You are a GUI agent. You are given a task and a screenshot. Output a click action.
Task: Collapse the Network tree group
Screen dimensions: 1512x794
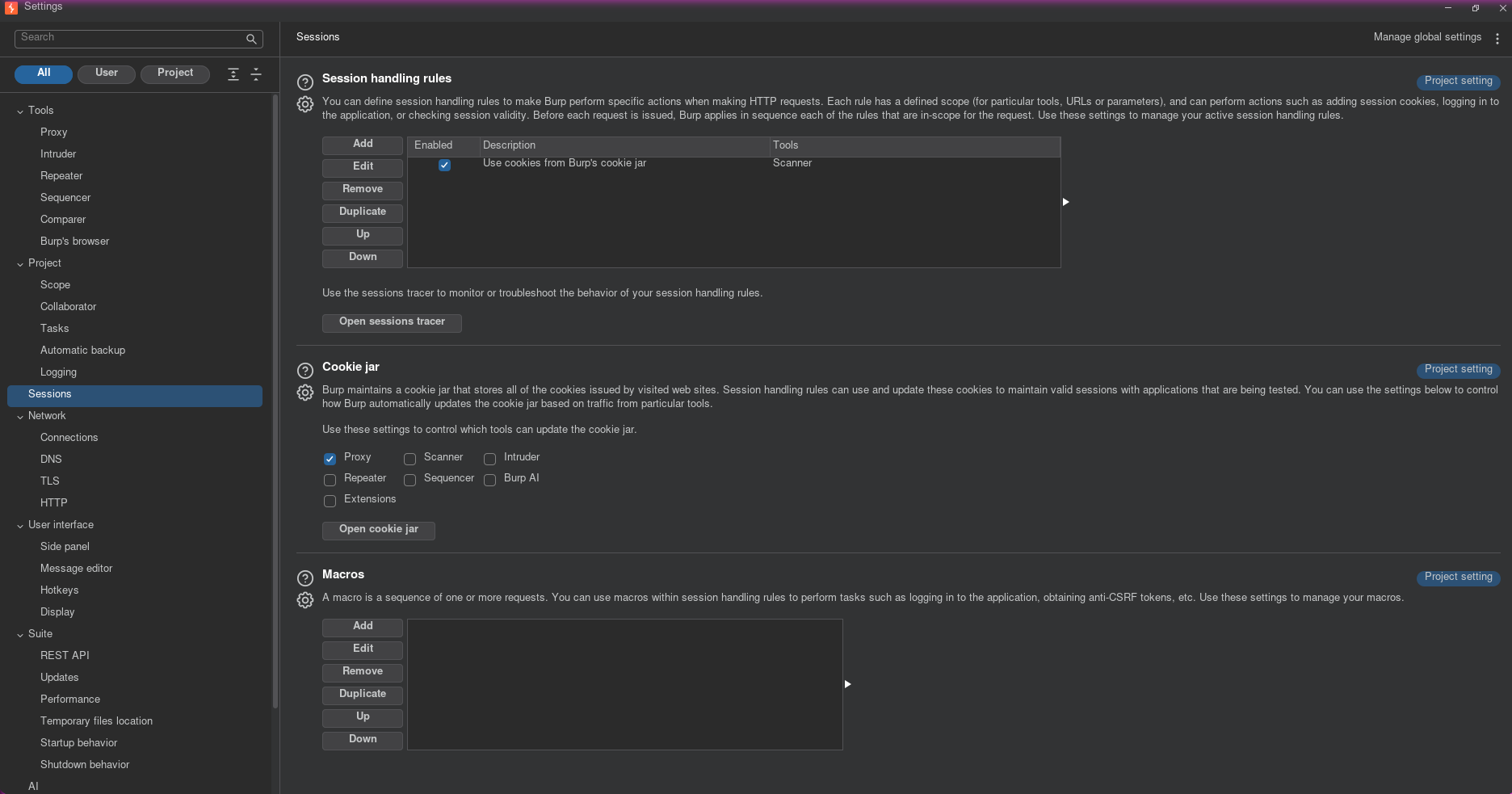point(20,417)
